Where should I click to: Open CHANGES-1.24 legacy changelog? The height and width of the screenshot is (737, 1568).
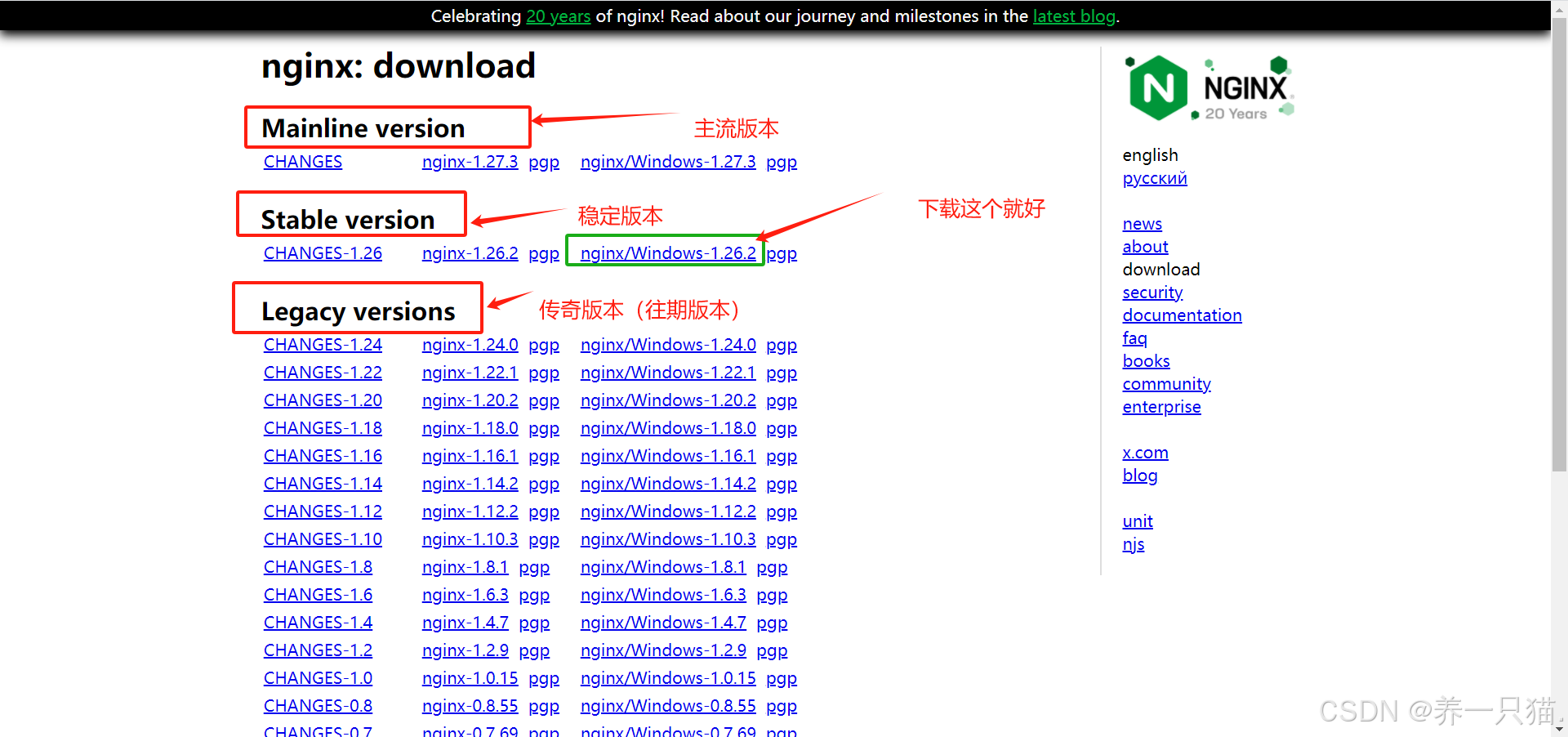[323, 345]
